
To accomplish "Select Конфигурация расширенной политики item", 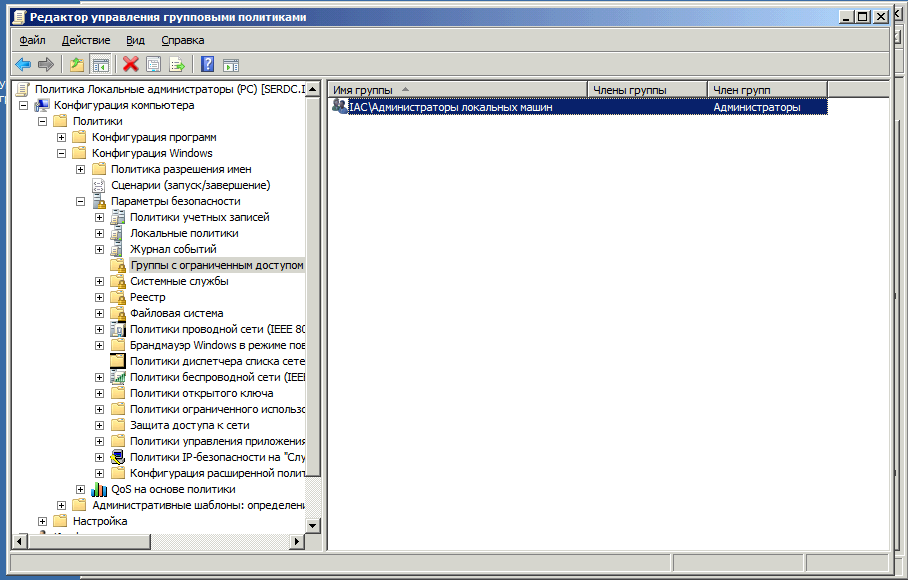I will (x=217, y=473).
